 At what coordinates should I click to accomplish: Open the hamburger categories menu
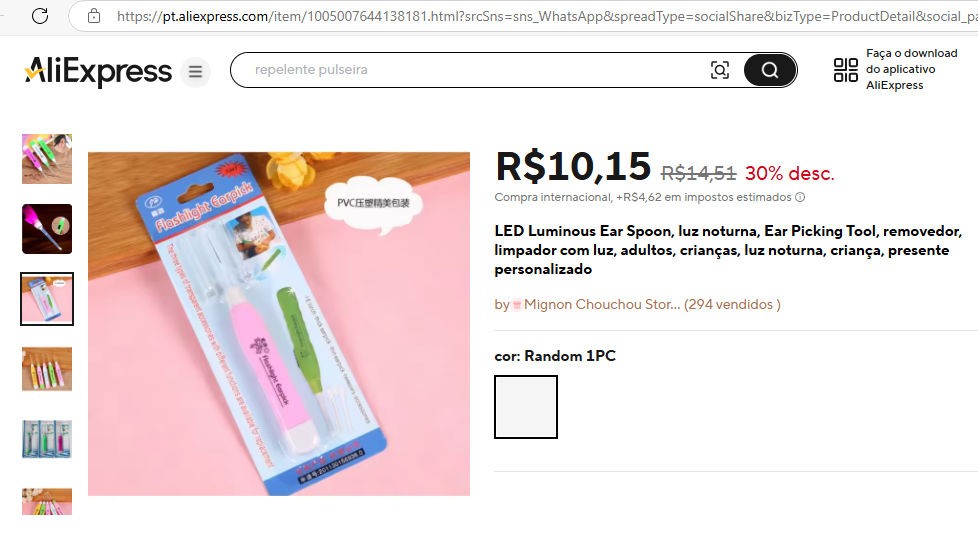click(x=195, y=72)
